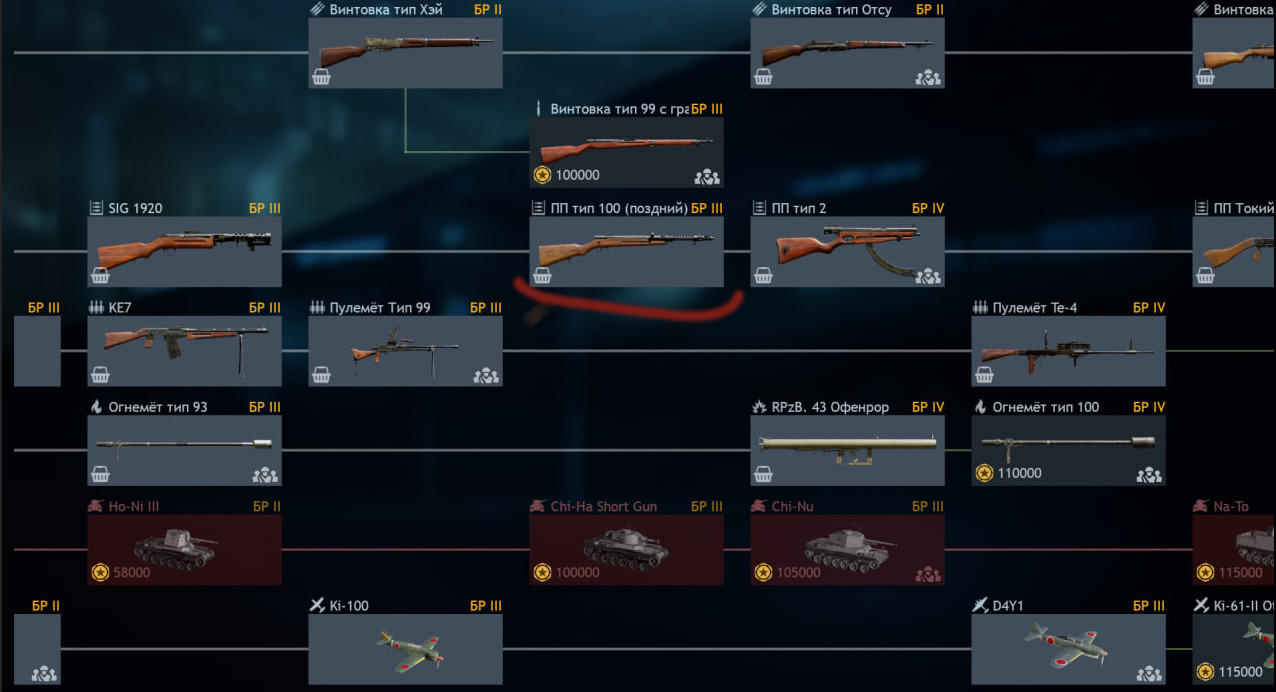
Task: Click the 115000 price on Ki-61-II card
Action: (x=1241, y=672)
